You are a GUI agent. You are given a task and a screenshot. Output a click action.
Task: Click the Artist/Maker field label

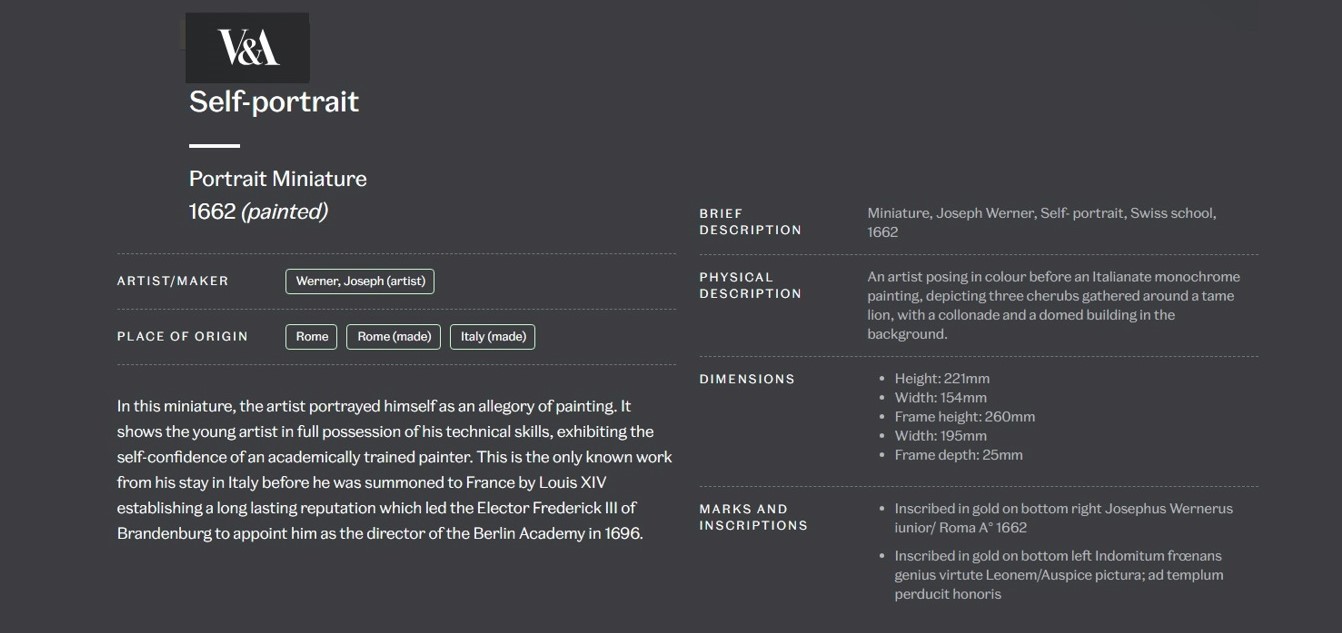click(173, 281)
